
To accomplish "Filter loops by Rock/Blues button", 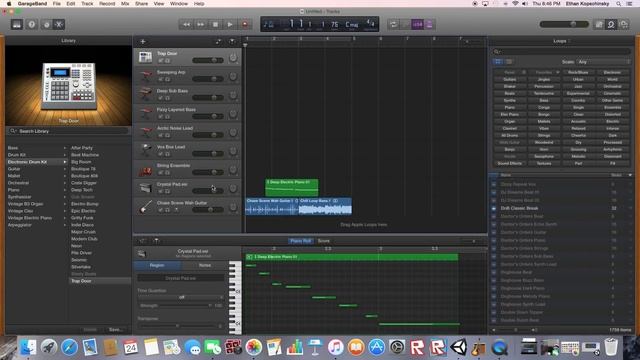I will [578, 73].
